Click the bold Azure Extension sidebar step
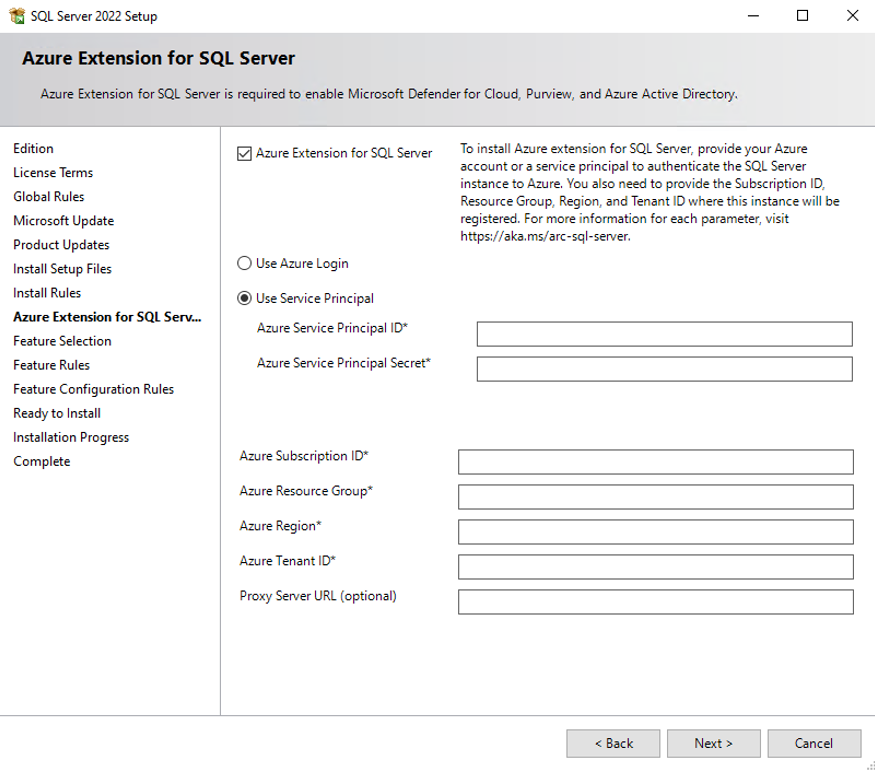This screenshot has width=875, height=771. [x=107, y=317]
